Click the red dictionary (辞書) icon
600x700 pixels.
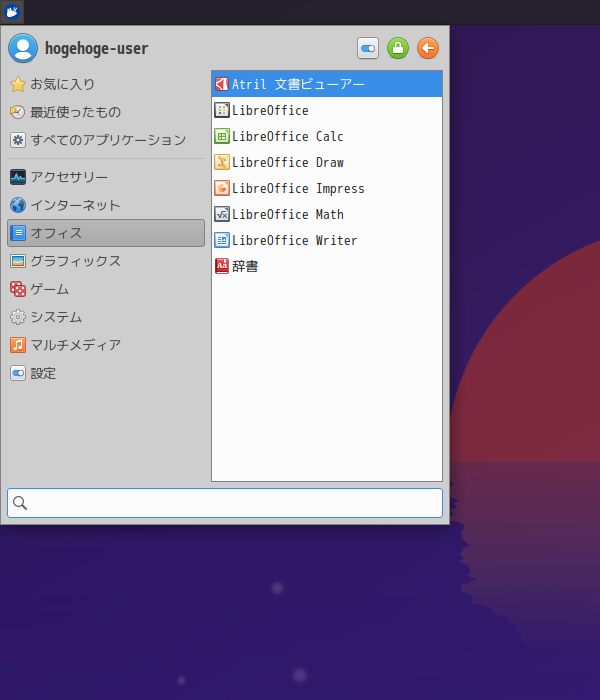coord(222,266)
